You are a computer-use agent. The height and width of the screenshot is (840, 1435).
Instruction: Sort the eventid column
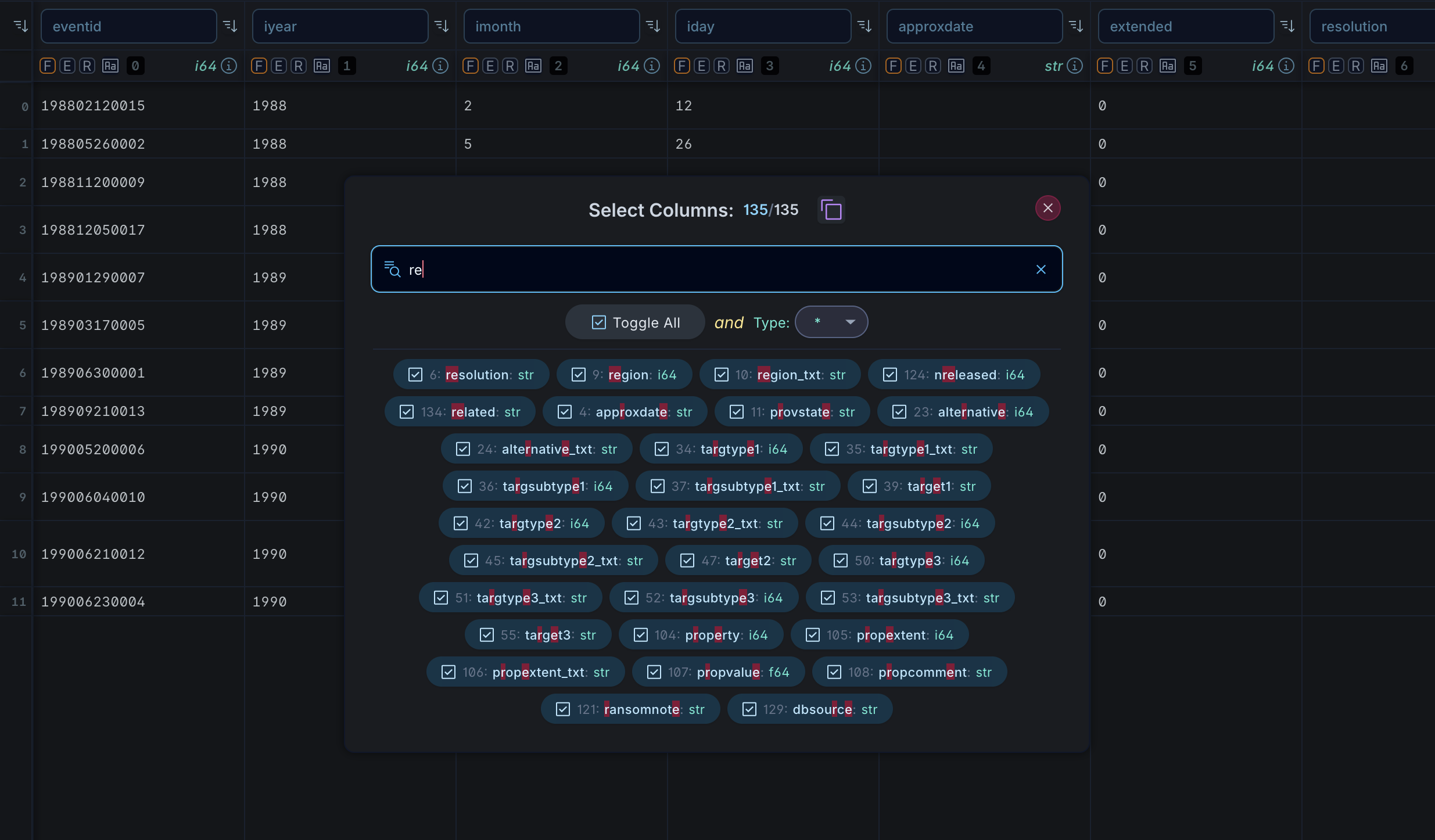click(x=230, y=26)
